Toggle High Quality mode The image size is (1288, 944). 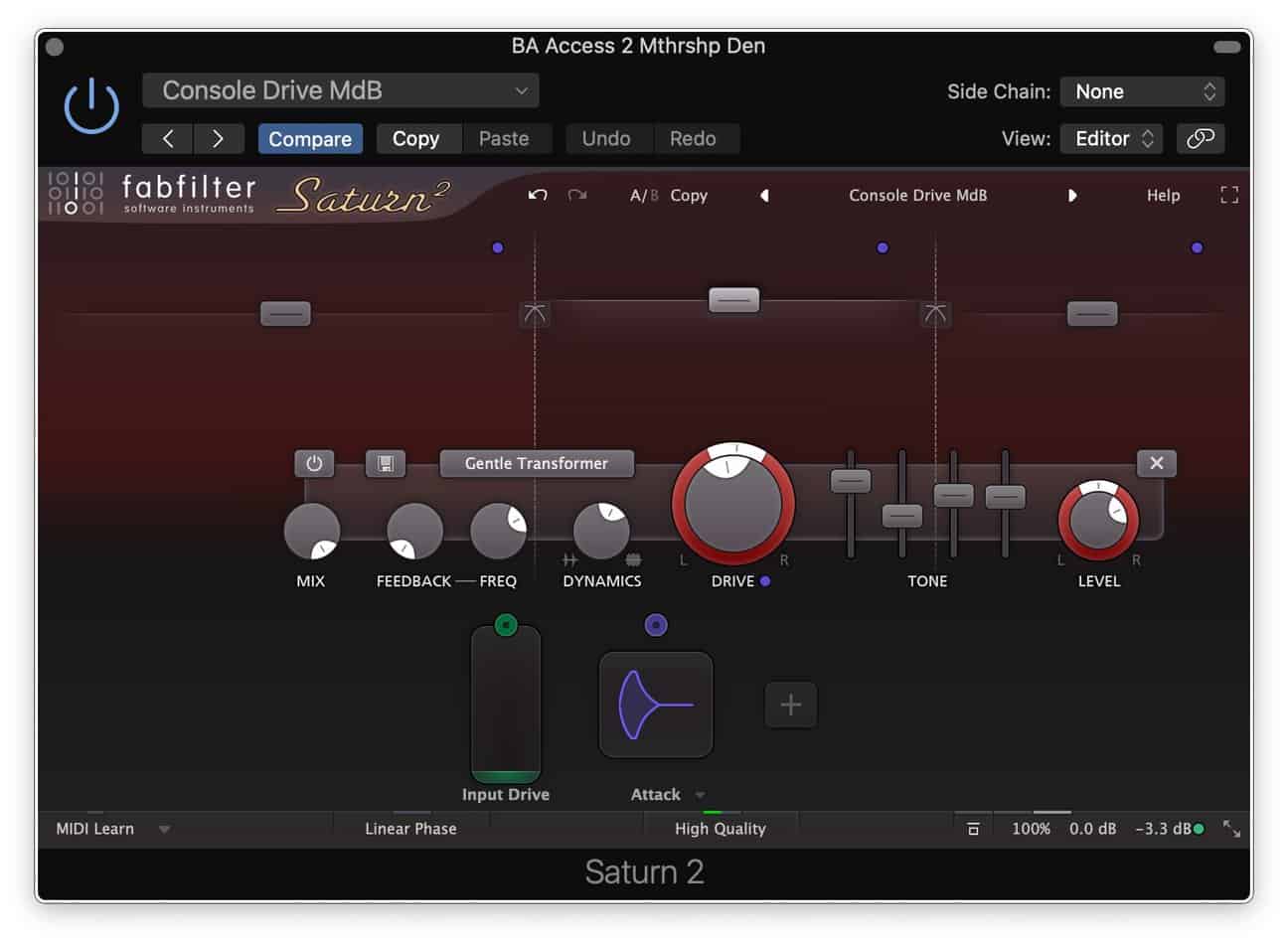[x=721, y=829]
